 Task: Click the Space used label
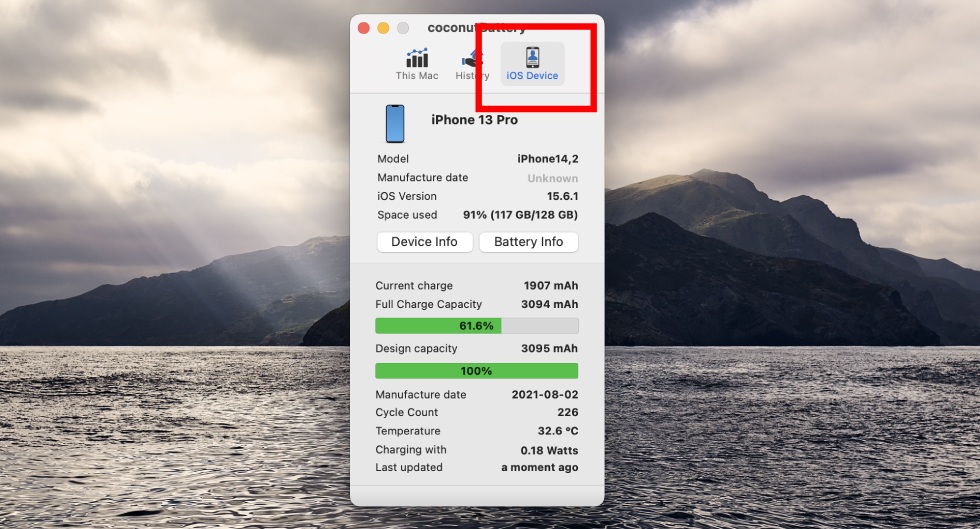(407, 215)
